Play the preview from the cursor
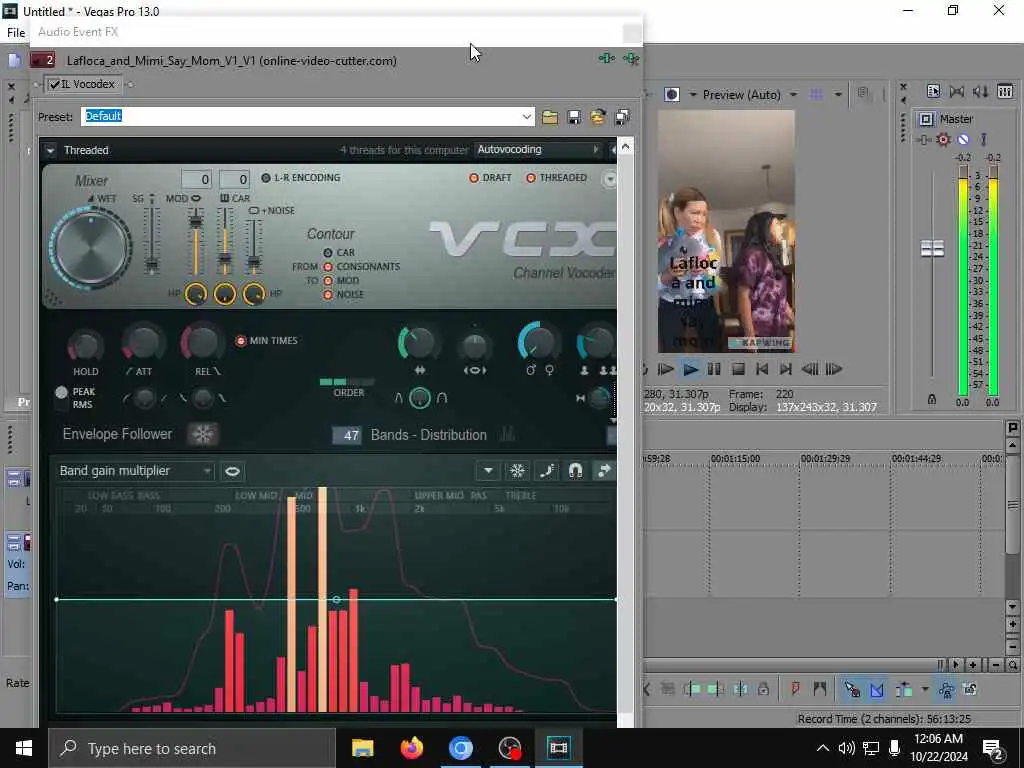 pos(690,370)
